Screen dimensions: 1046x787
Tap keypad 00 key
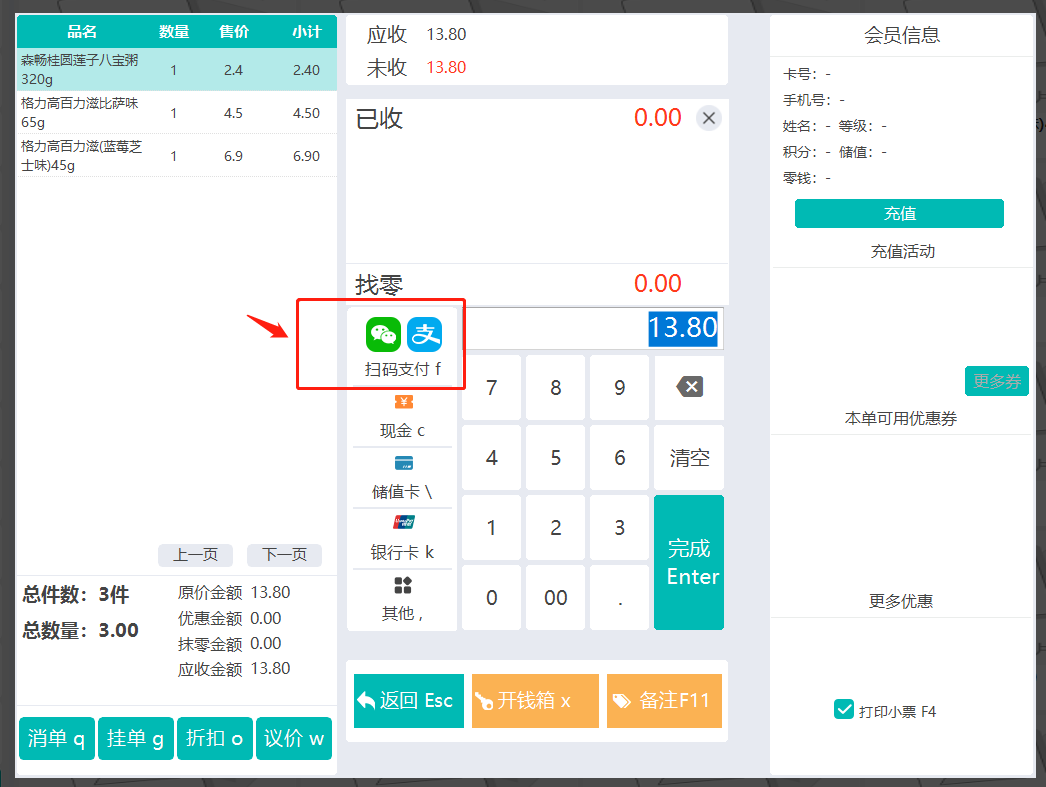(556, 598)
